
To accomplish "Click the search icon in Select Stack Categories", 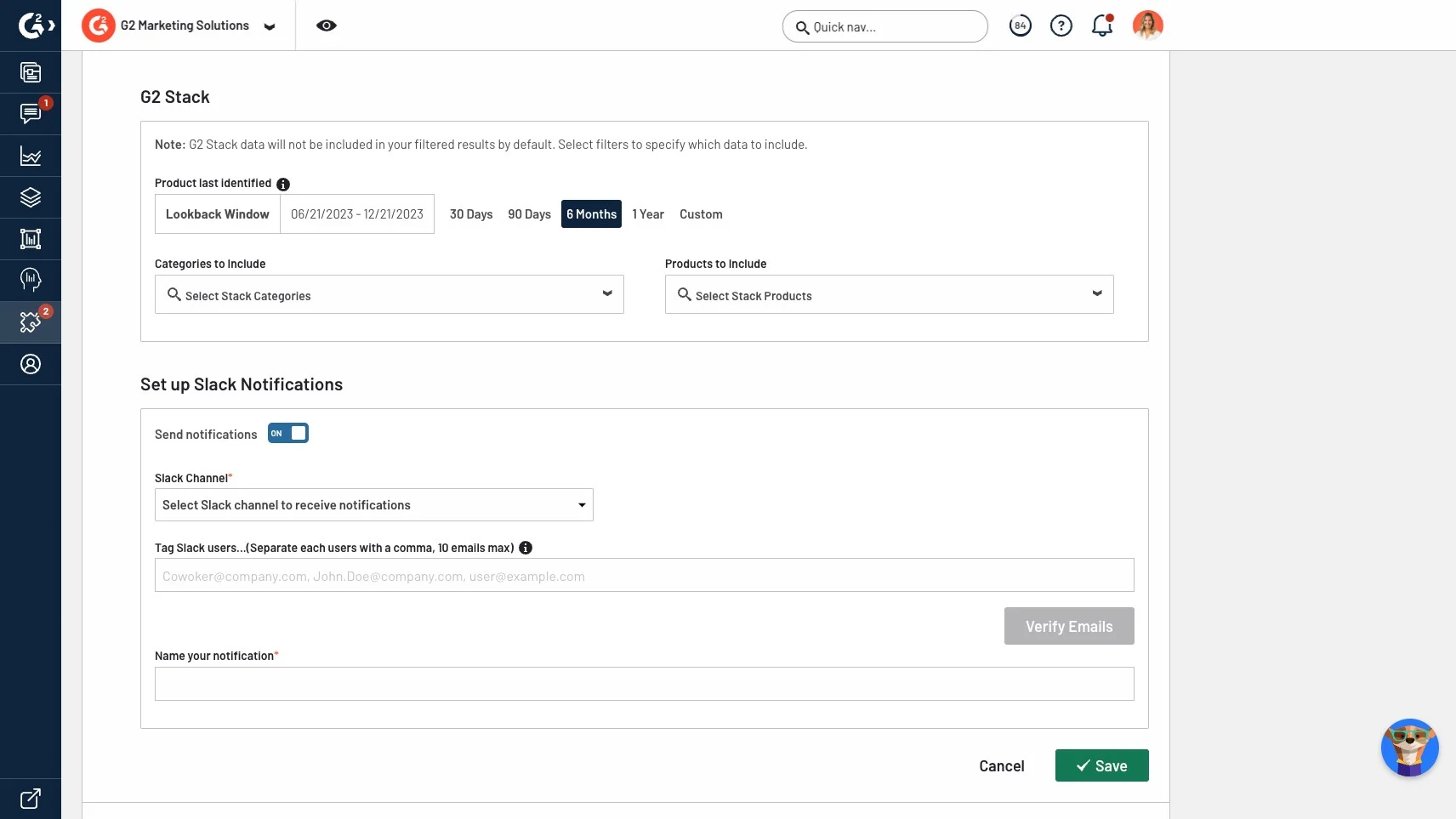I will click(x=174, y=294).
